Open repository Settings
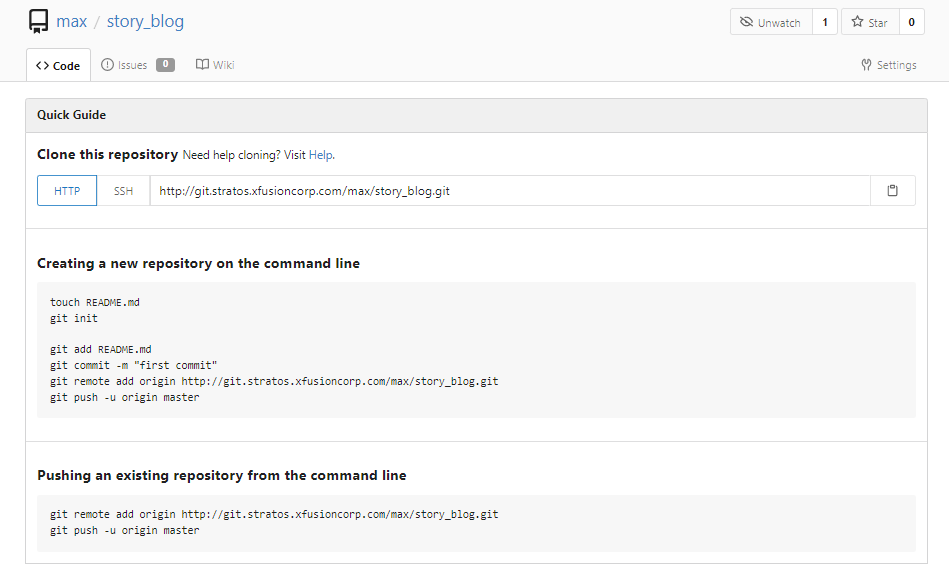This screenshot has height=586, width=949. [x=888, y=65]
